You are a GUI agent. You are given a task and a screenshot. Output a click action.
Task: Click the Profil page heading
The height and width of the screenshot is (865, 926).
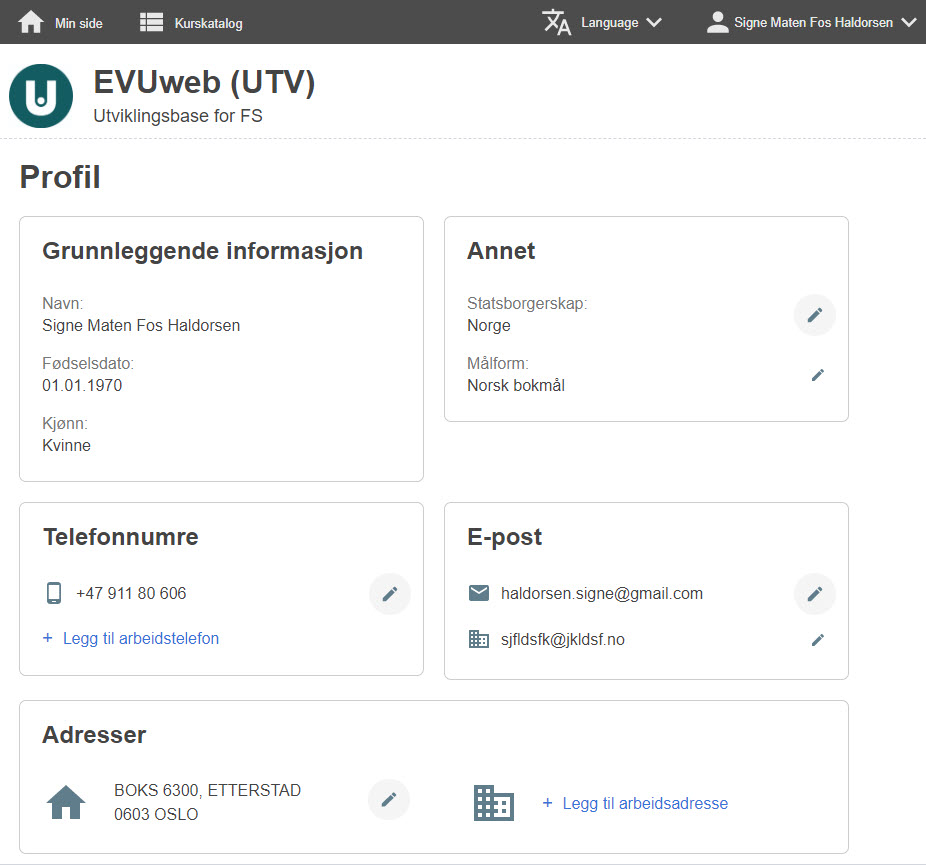point(60,177)
